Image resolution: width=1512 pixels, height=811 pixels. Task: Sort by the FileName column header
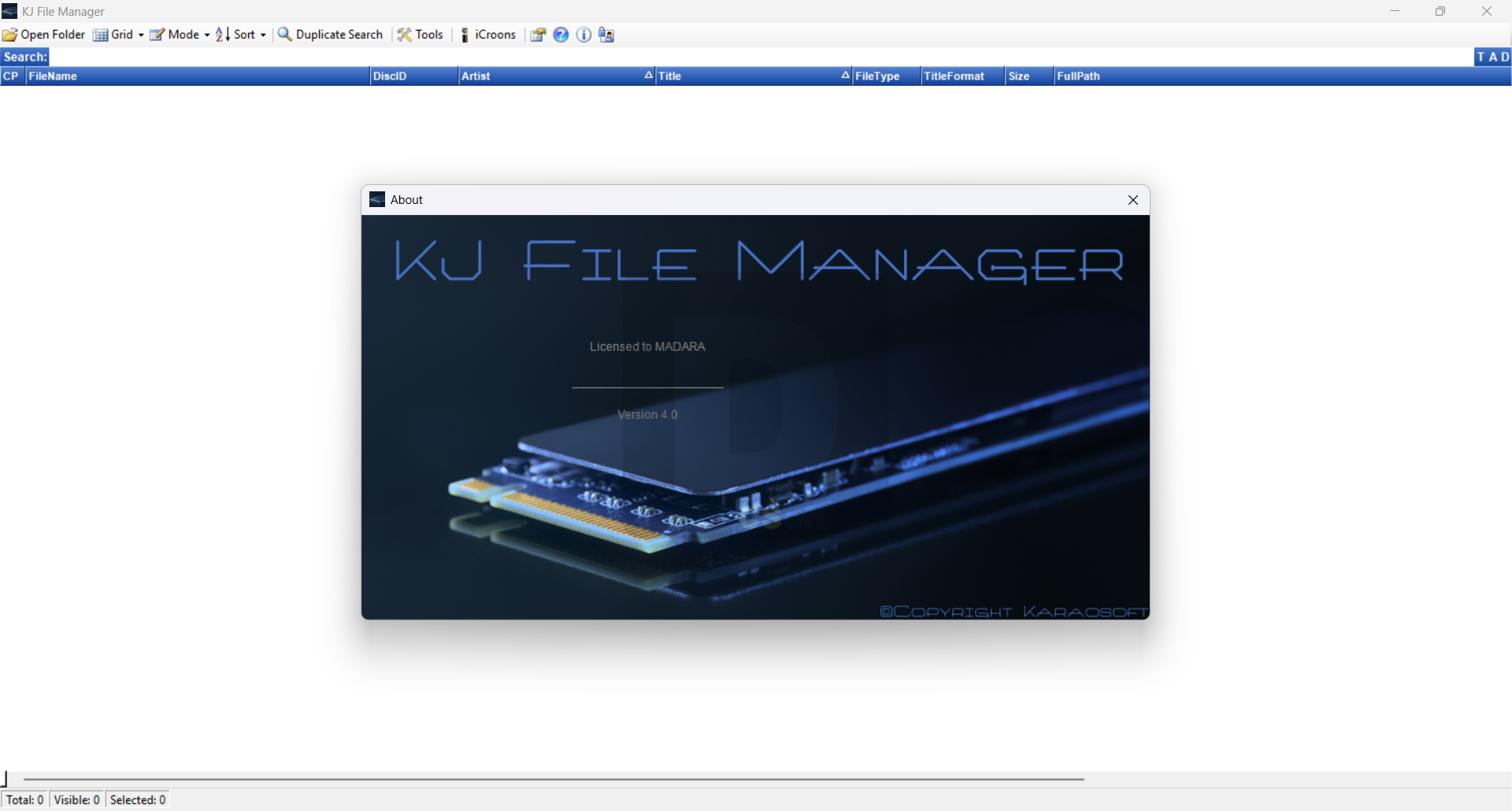pos(197,76)
